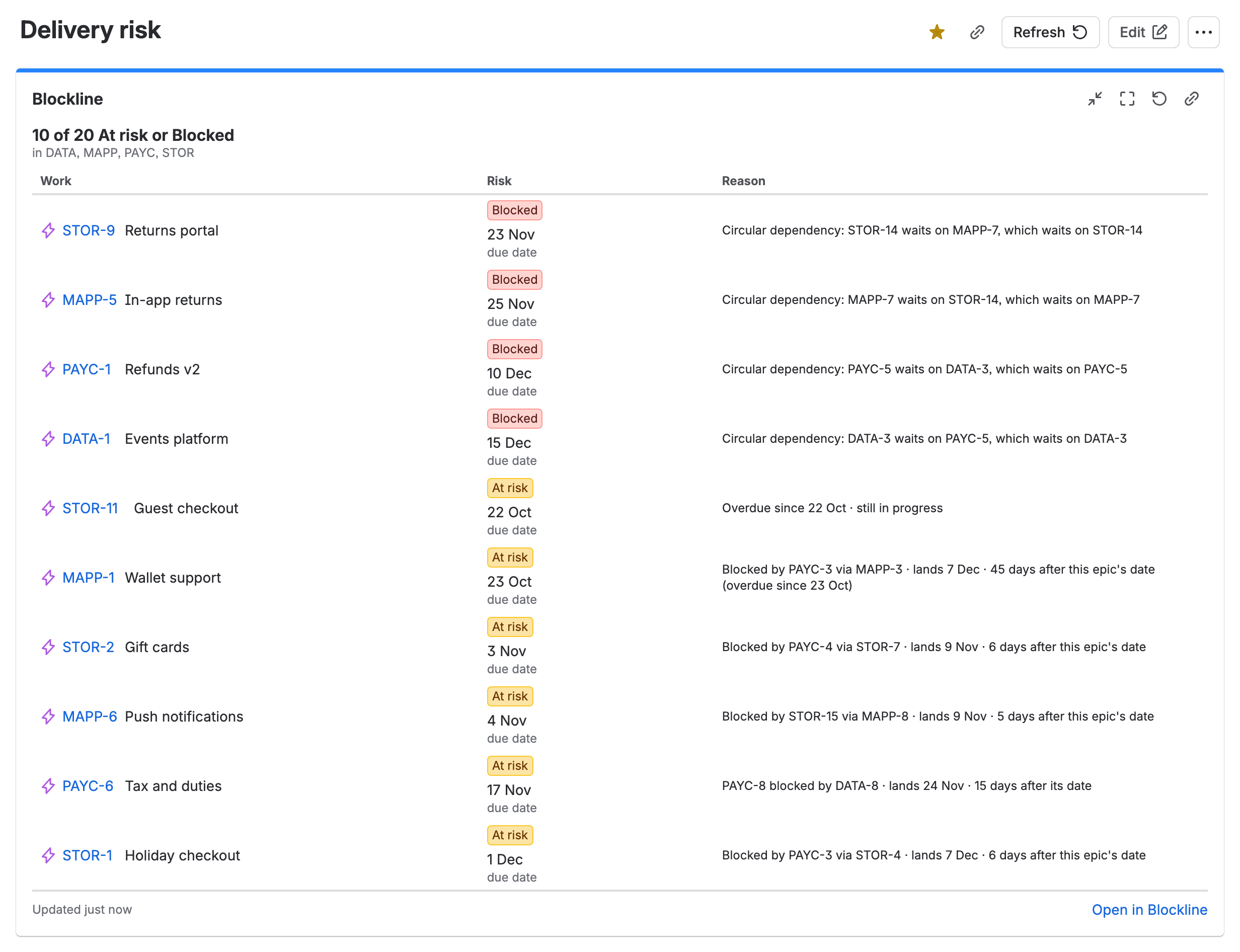Click the epic icon beside MAPP-5
Screen dimensions: 1240x952
point(48,300)
